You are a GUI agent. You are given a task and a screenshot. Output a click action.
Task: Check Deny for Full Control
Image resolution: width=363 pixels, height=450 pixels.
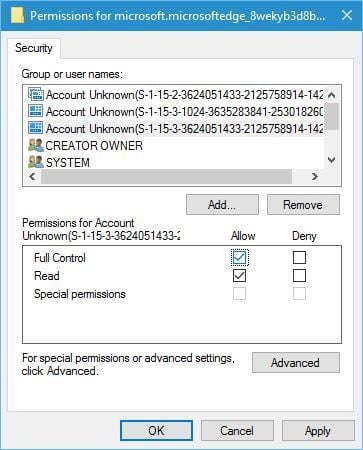(299, 257)
